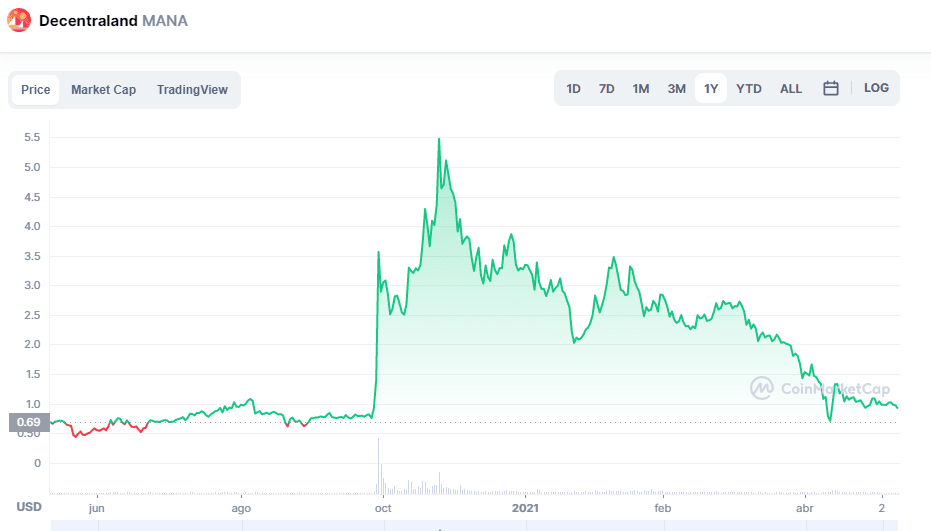Click the Decentraland logo icon
931x531 pixels.
point(20,20)
